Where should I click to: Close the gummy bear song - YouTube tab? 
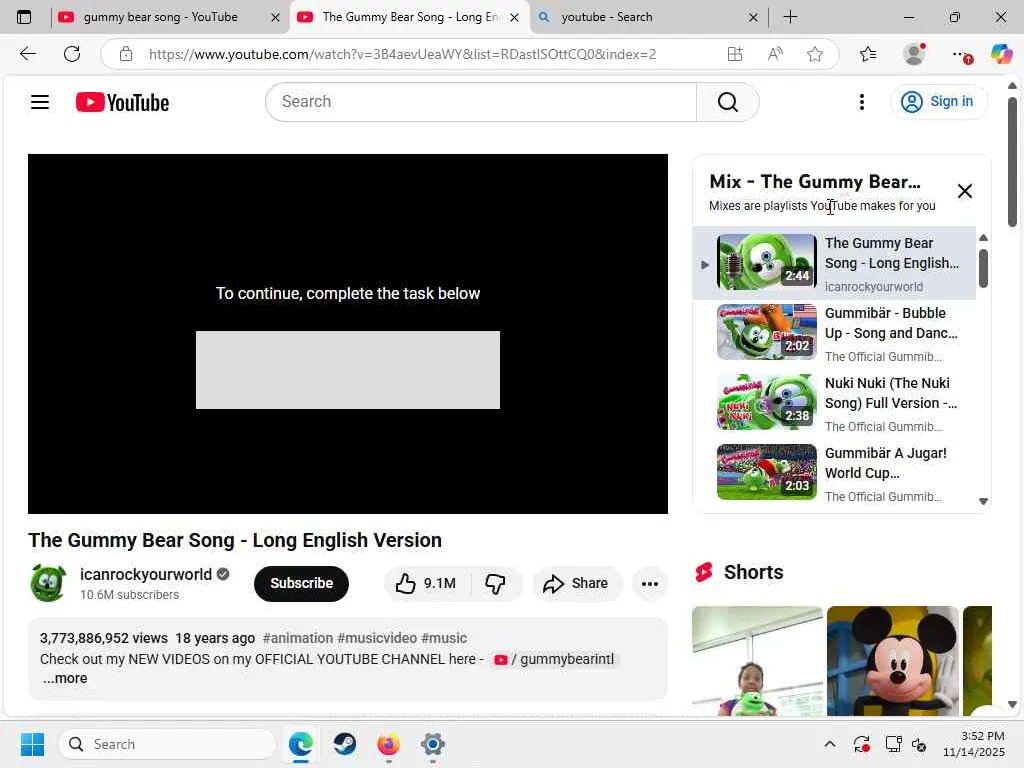(x=276, y=18)
